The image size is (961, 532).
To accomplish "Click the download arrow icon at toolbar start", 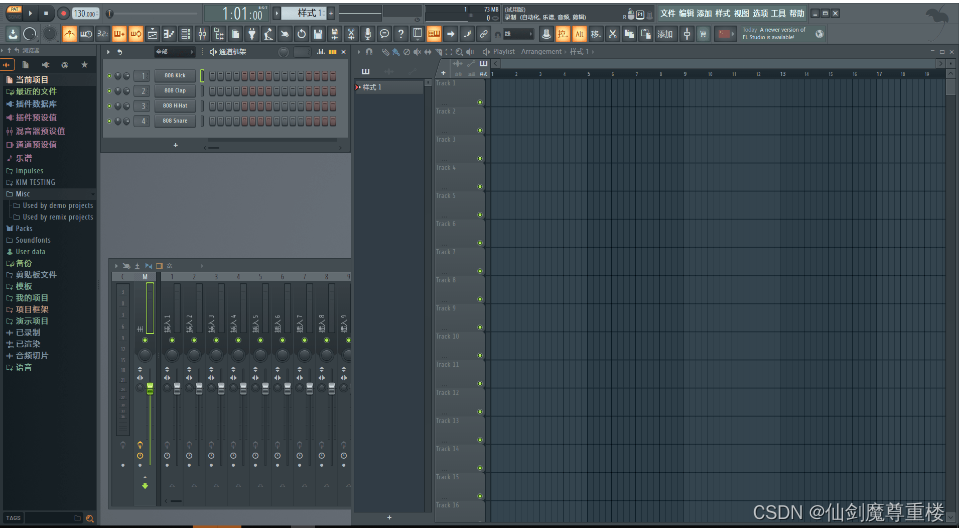I will click(x=13, y=34).
